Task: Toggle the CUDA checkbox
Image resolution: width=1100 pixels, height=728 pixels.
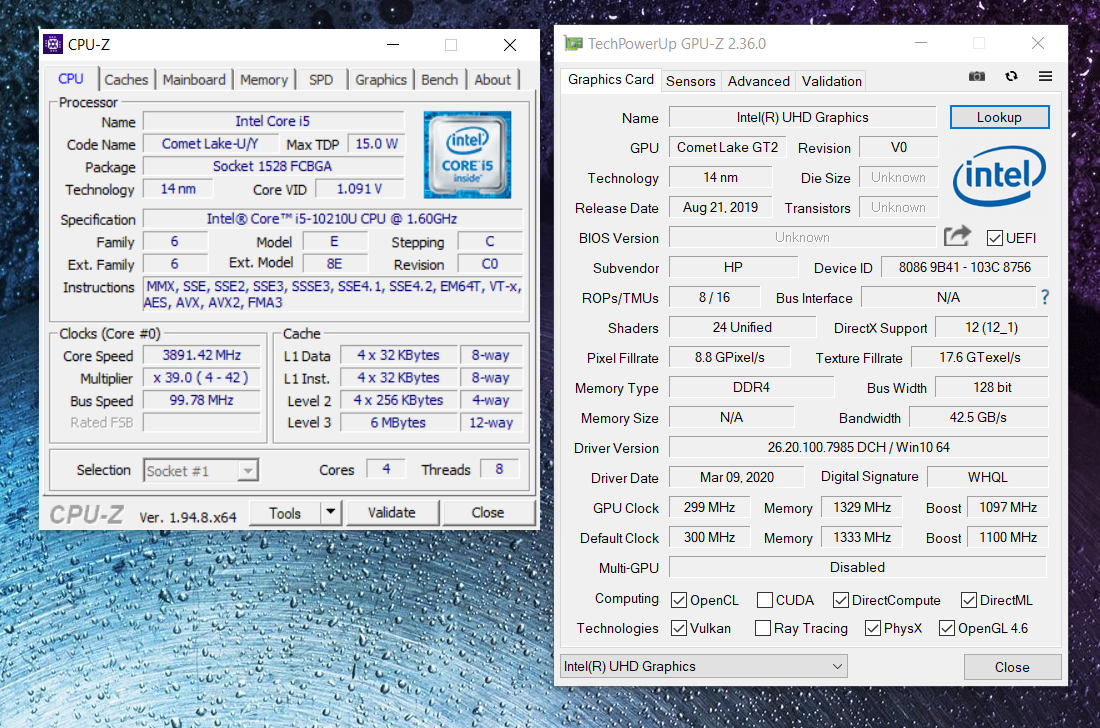Action: [x=765, y=600]
